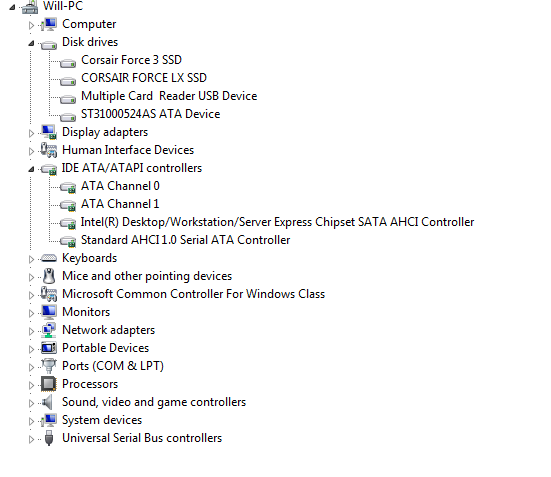The height and width of the screenshot is (477, 551).
Task: Collapse the IDE ATA/ATAPI controllers category
Action: [31, 169]
